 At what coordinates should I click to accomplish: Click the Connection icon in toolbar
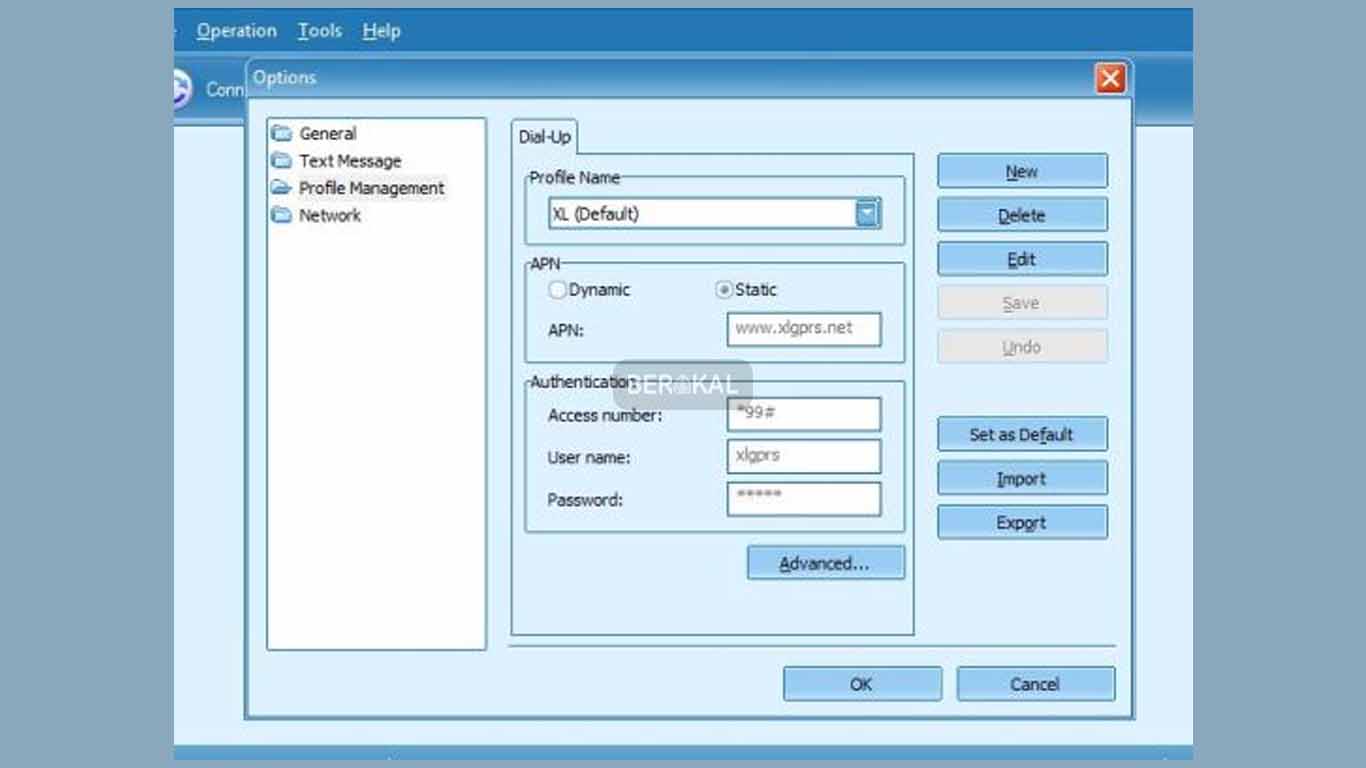coord(181,88)
